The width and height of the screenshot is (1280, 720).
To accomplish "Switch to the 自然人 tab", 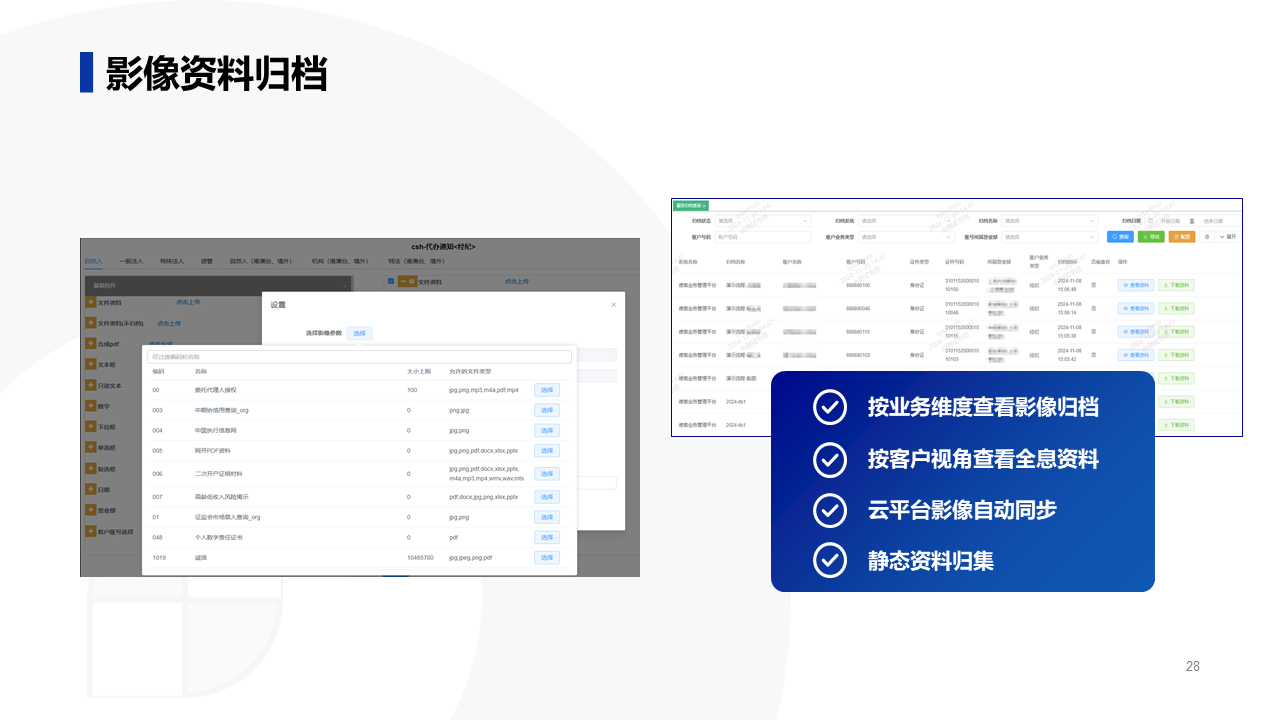I will [92, 261].
